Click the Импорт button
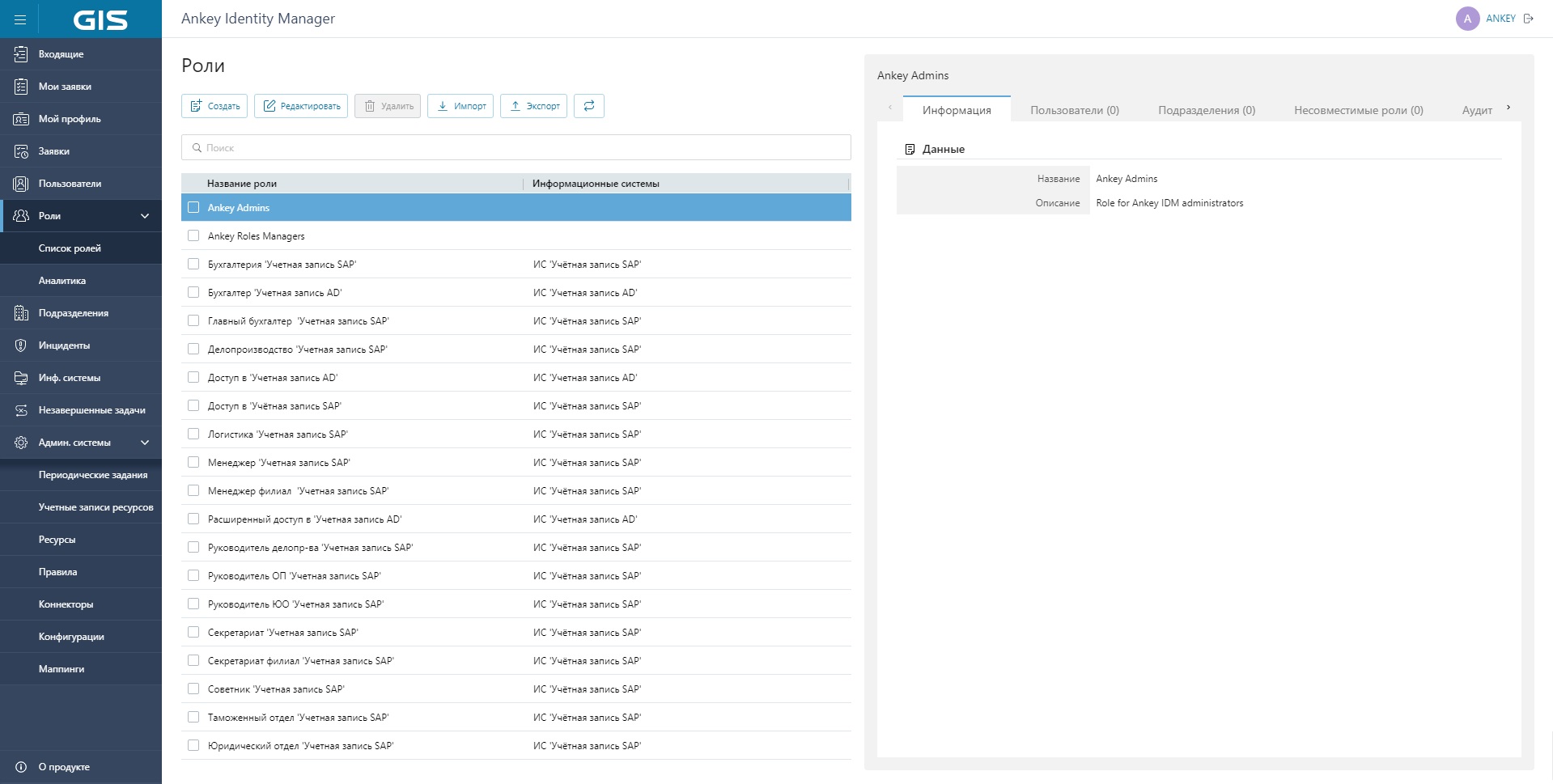The width and height of the screenshot is (1553, 784). click(x=460, y=106)
